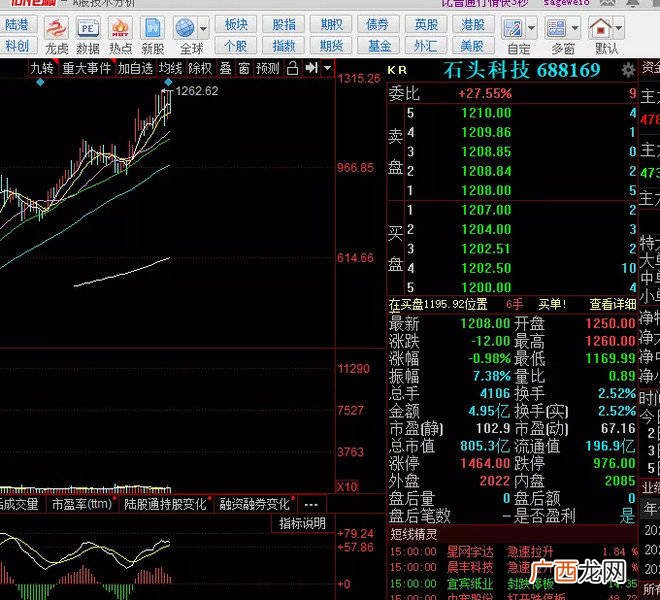The width and height of the screenshot is (660, 600).
Task: Click the 涨停 1464.00 value
Action: pyautogui.click(x=485, y=463)
